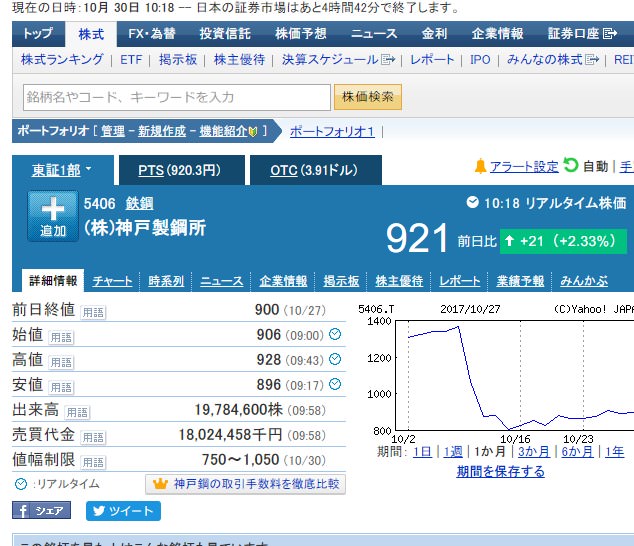This screenshot has width=634, height=546.
Task: Open 株式ランキング link
Action: [x=62, y=60]
